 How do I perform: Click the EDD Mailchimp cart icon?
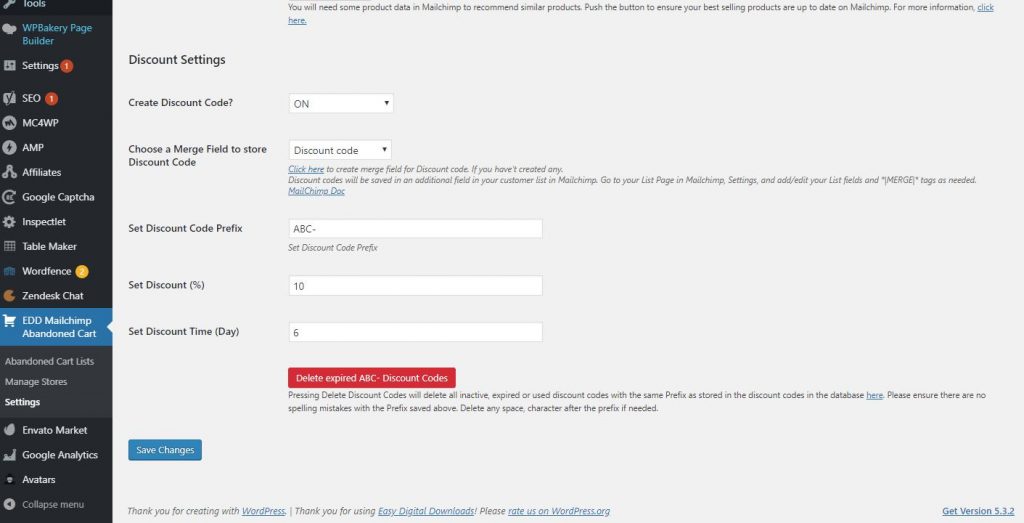pos(9,321)
